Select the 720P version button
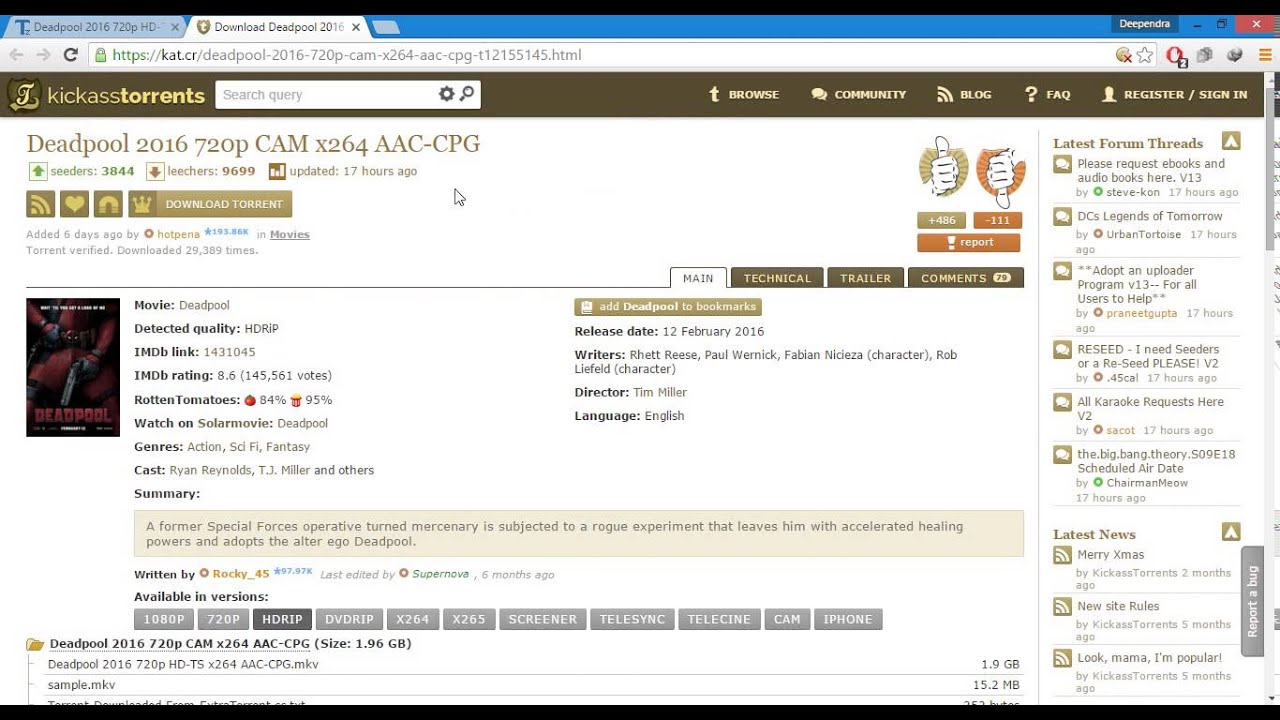1280x720 pixels. tap(223, 619)
